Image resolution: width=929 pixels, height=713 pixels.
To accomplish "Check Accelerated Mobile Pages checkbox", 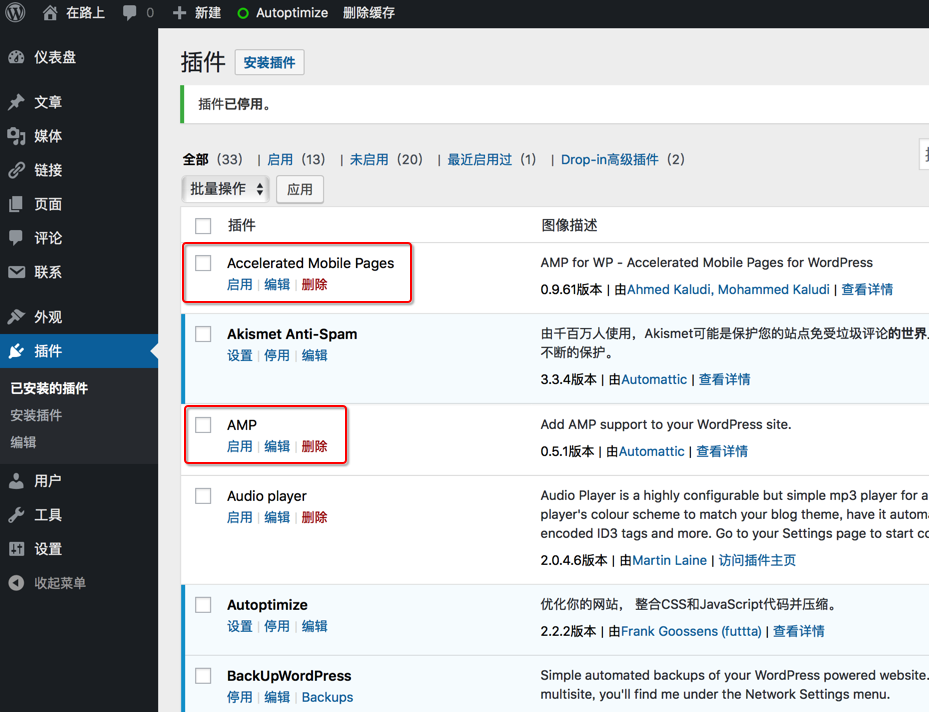I will coord(203,263).
